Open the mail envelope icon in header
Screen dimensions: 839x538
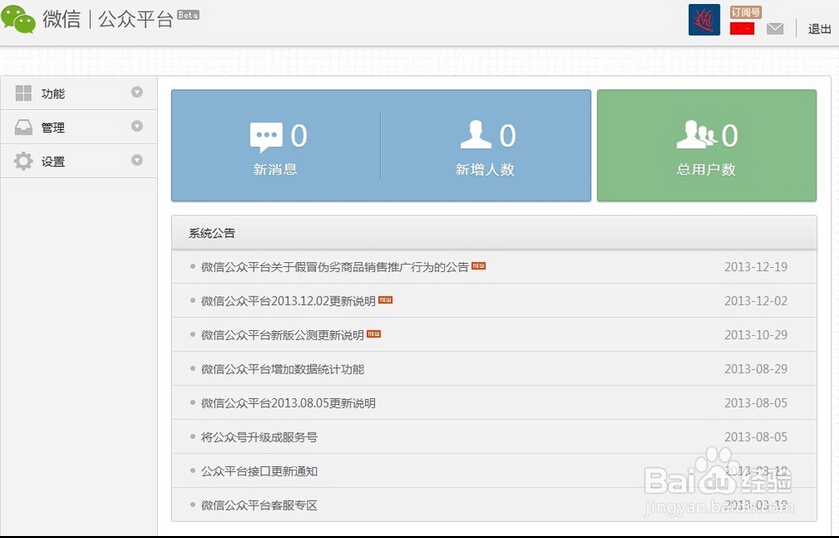[x=775, y=29]
